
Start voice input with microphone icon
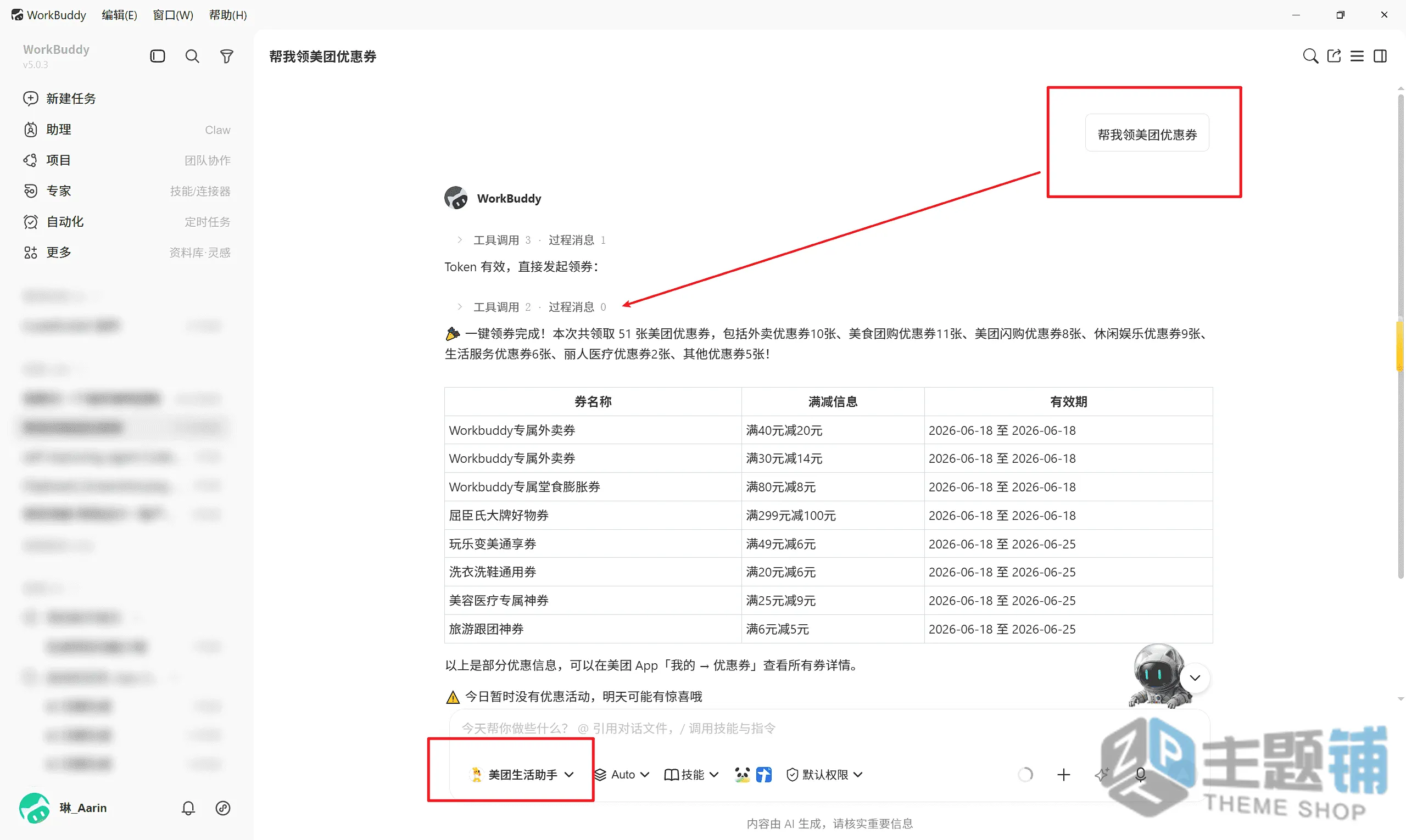1140,774
